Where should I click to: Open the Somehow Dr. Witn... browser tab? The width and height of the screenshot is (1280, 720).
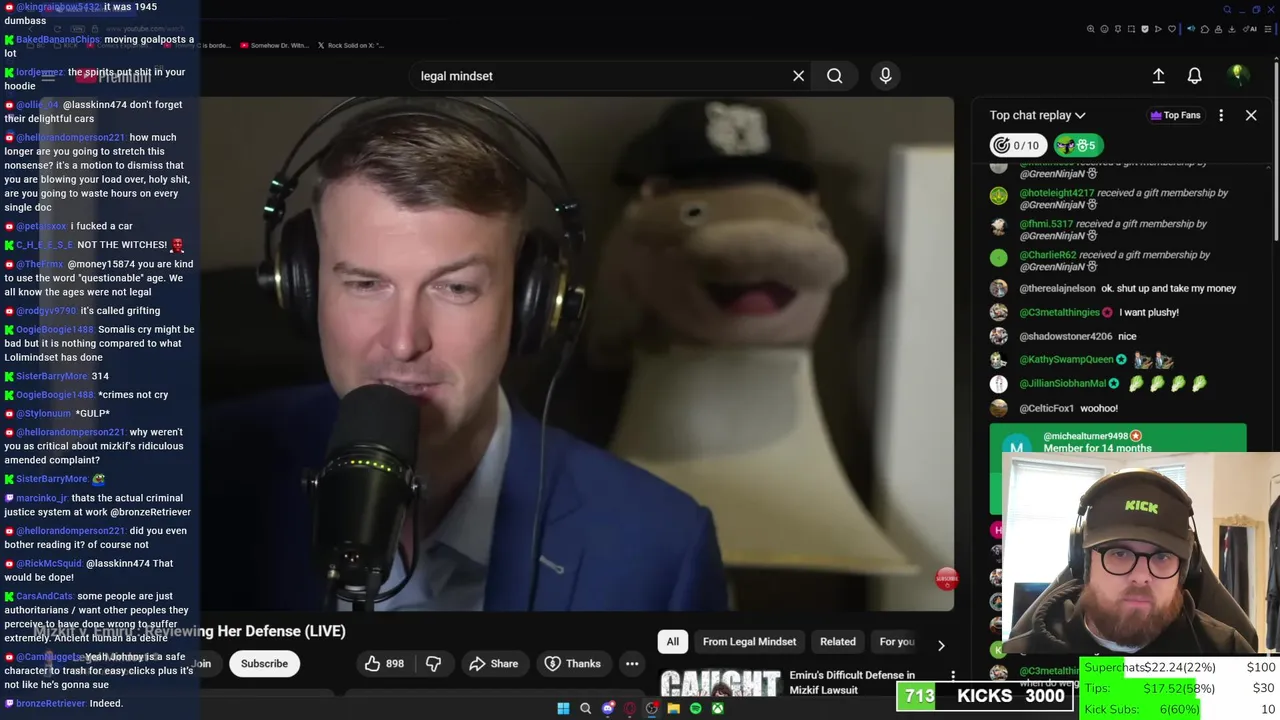point(272,45)
